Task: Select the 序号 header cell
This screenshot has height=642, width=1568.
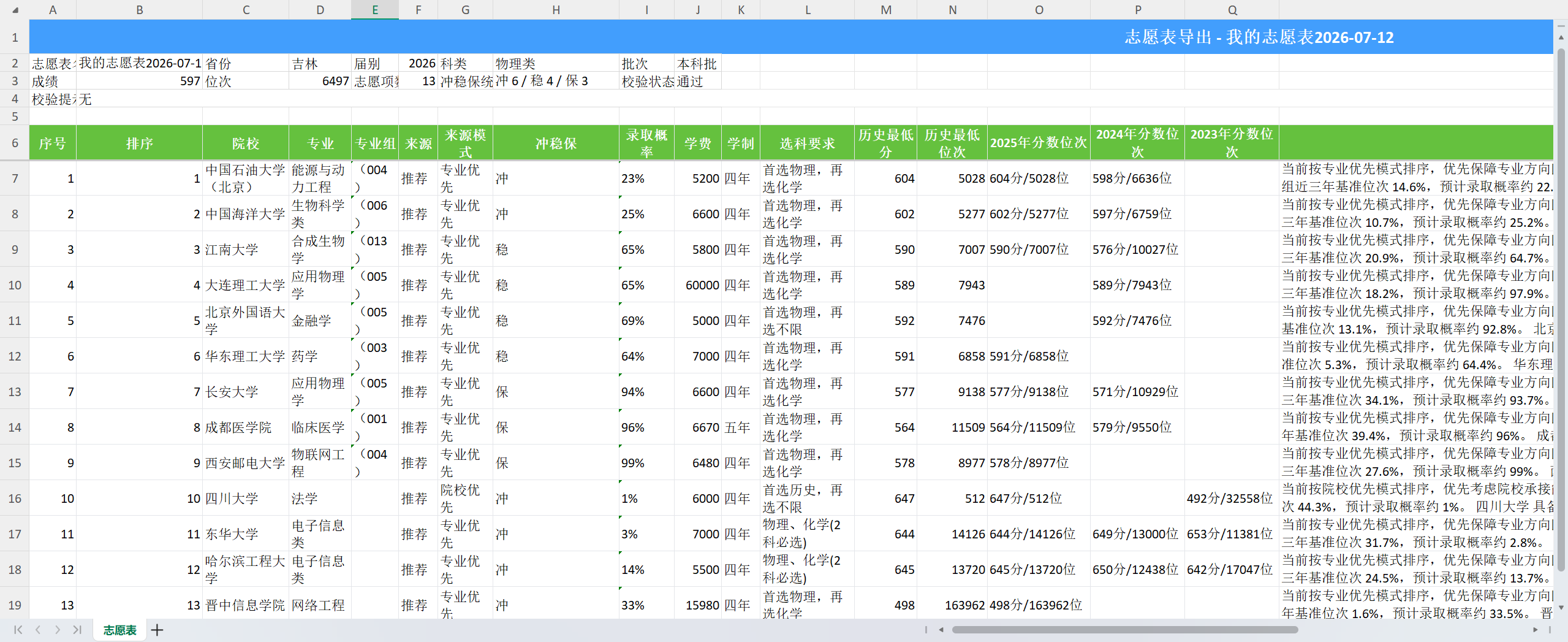Action: (53, 143)
